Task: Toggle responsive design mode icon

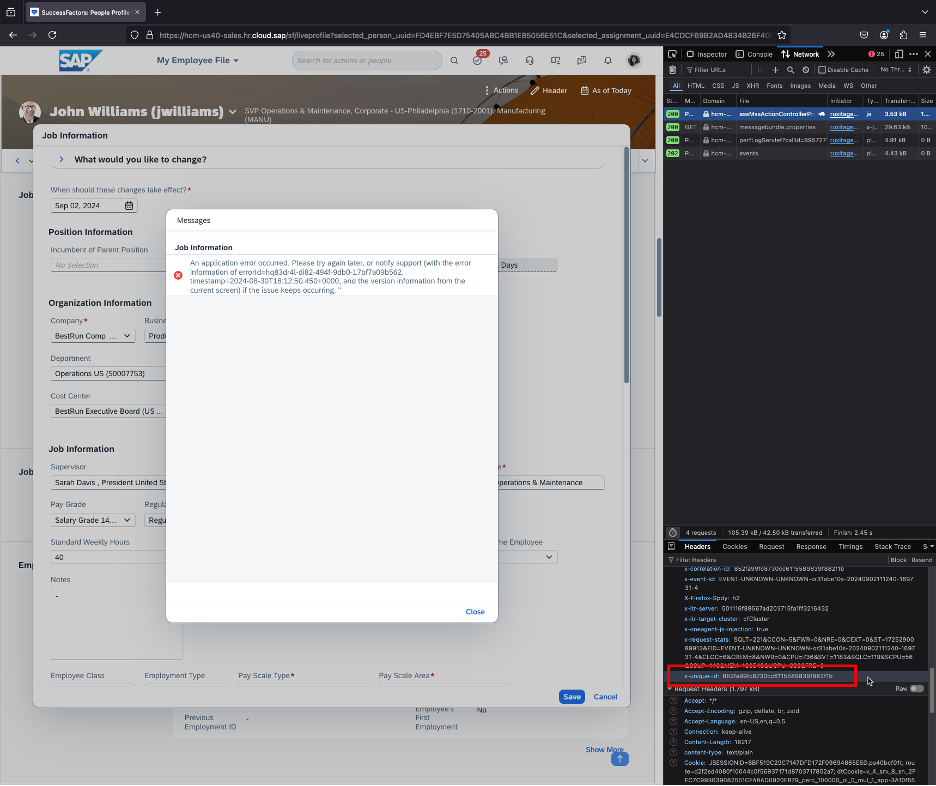Action: click(898, 54)
